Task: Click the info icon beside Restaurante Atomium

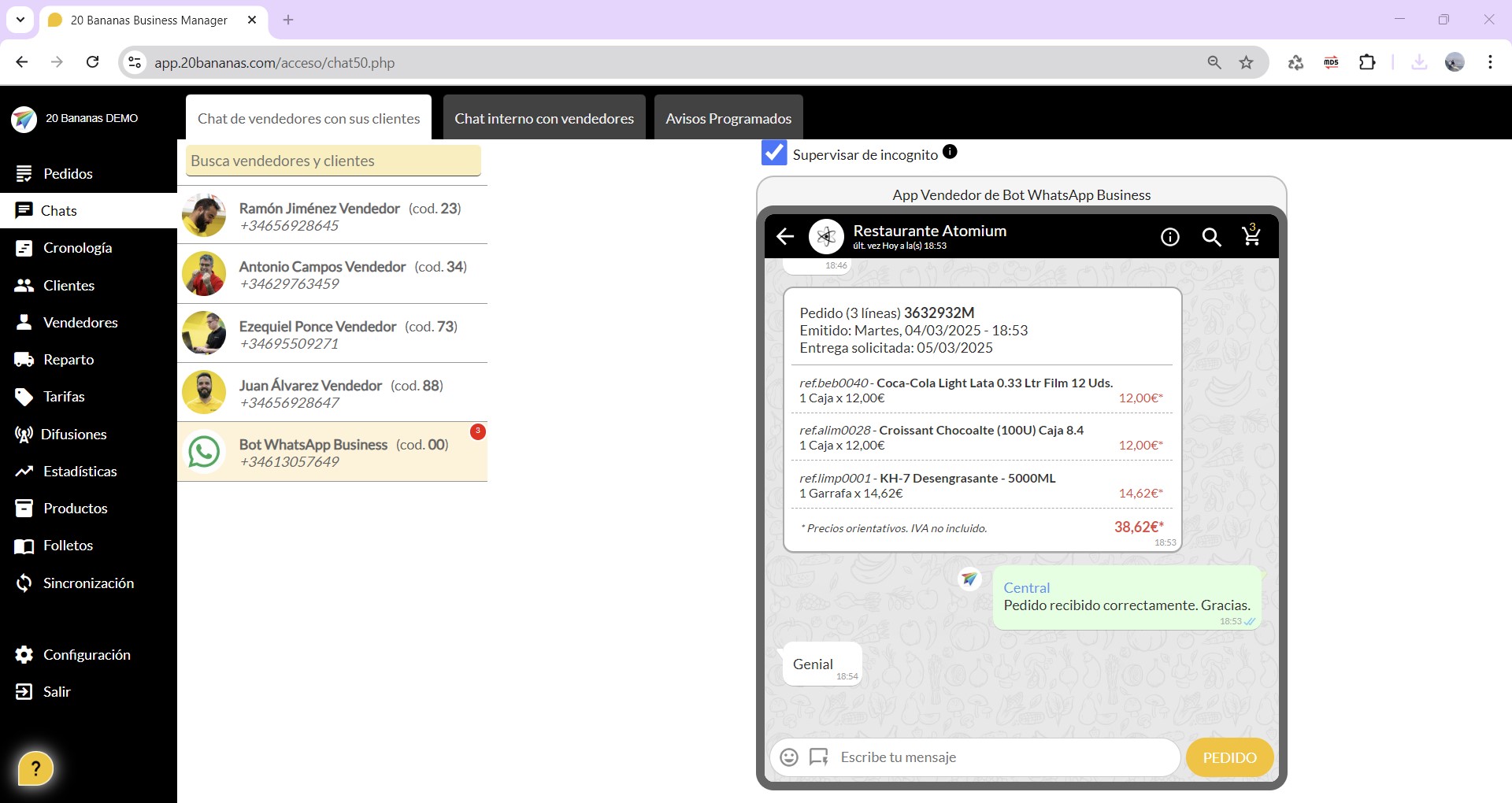Action: tap(1169, 237)
